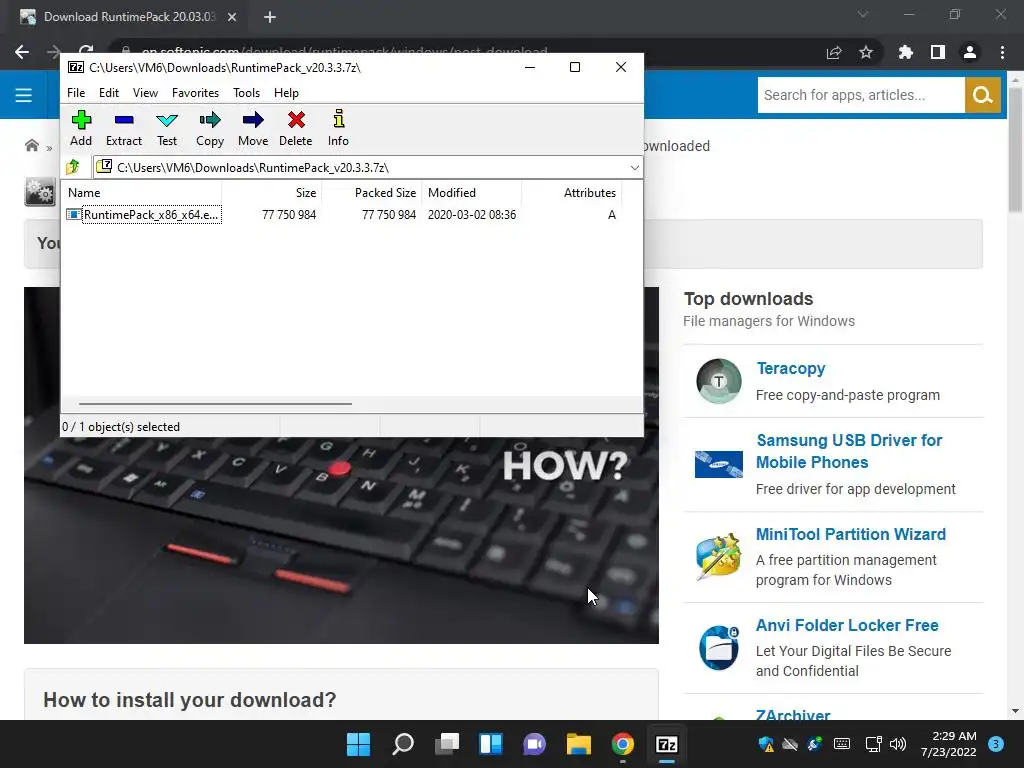This screenshot has width=1024, height=768.
Task: Click the orange Softonic search button
Action: (x=982, y=95)
